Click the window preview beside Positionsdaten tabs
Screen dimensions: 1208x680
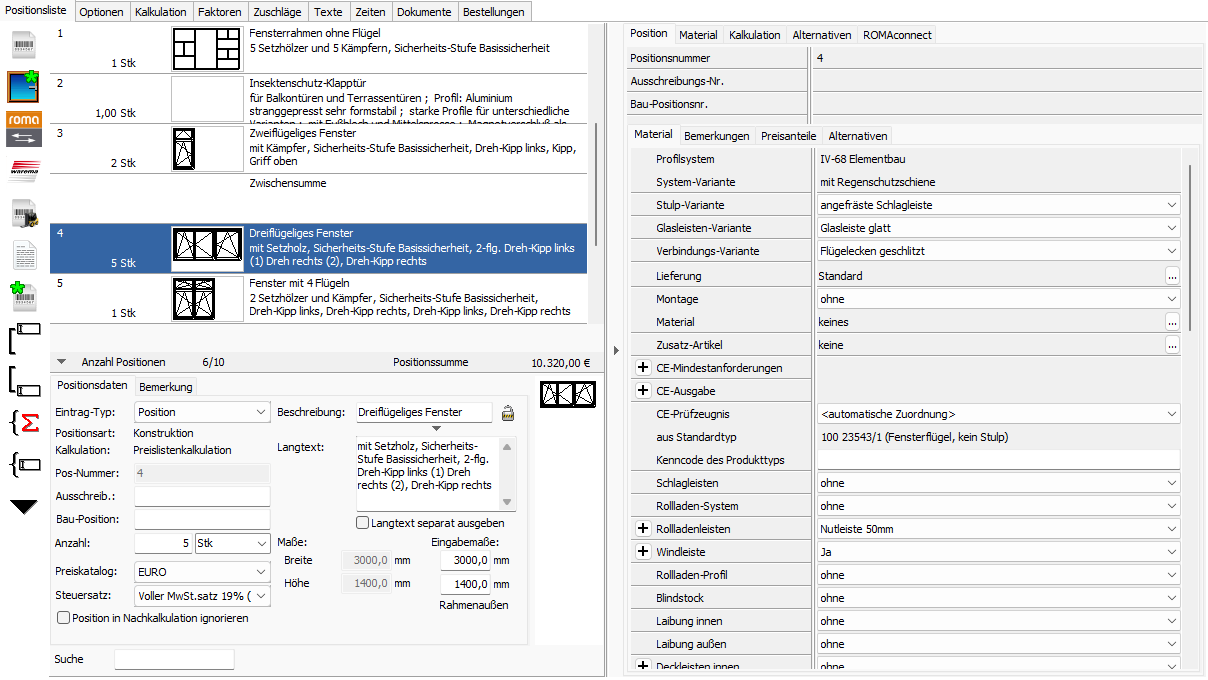pyautogui.click(x=568, y=395)
